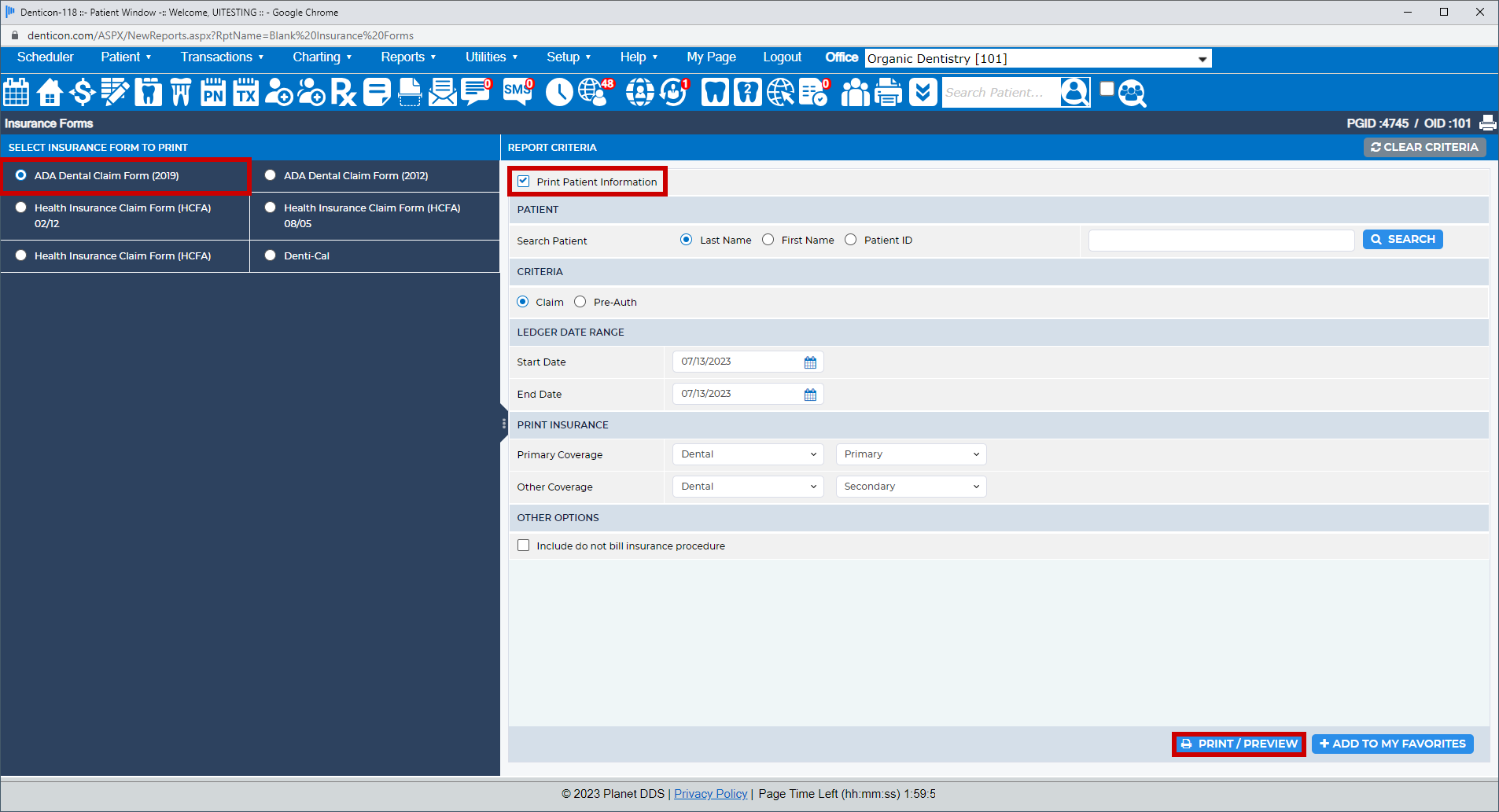
Task: Click the PN progress notes icon
Action: click(x=213, y=92)
